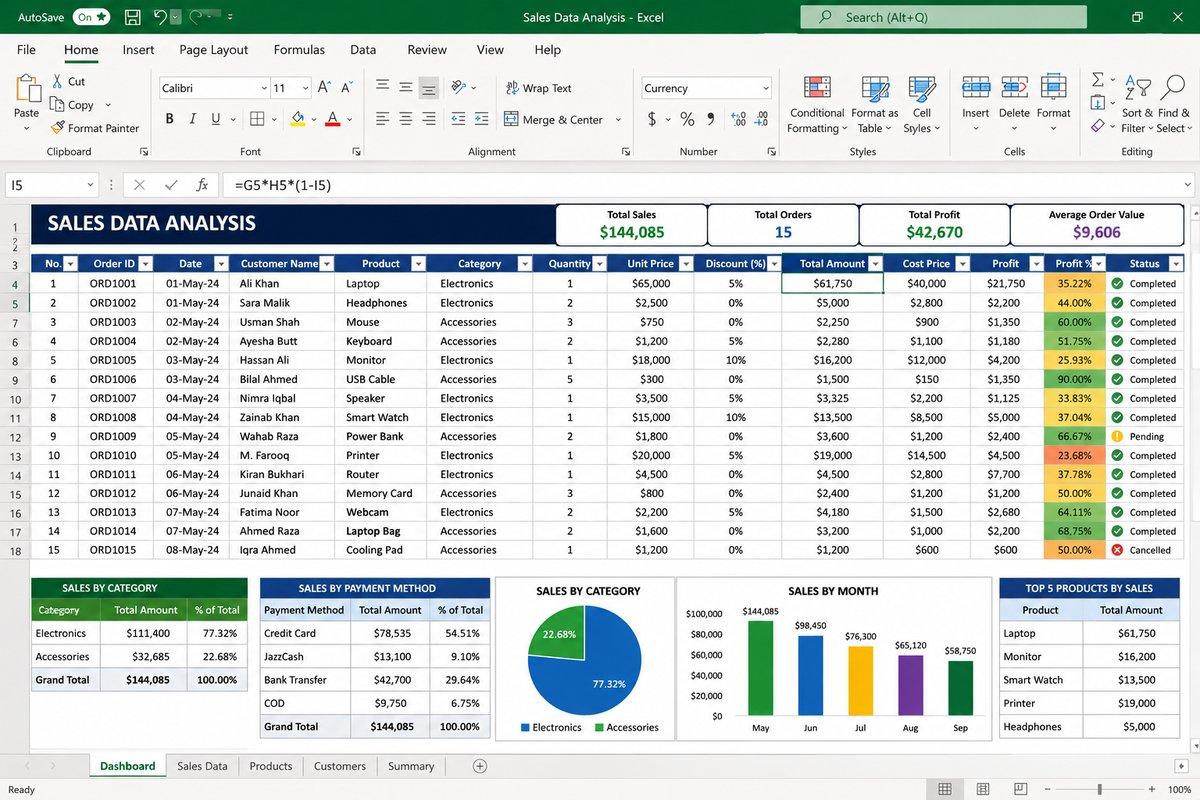Click the Insert Function fx icon
The width and height of the screenshot is (1200, 800).
tap(202, 185)
